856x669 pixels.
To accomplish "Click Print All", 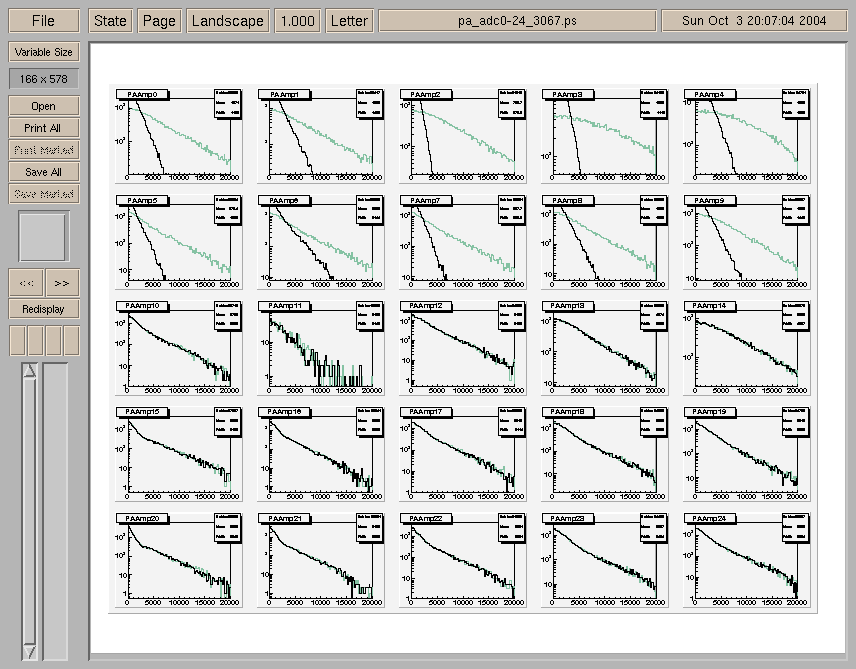I will [44, 128].
